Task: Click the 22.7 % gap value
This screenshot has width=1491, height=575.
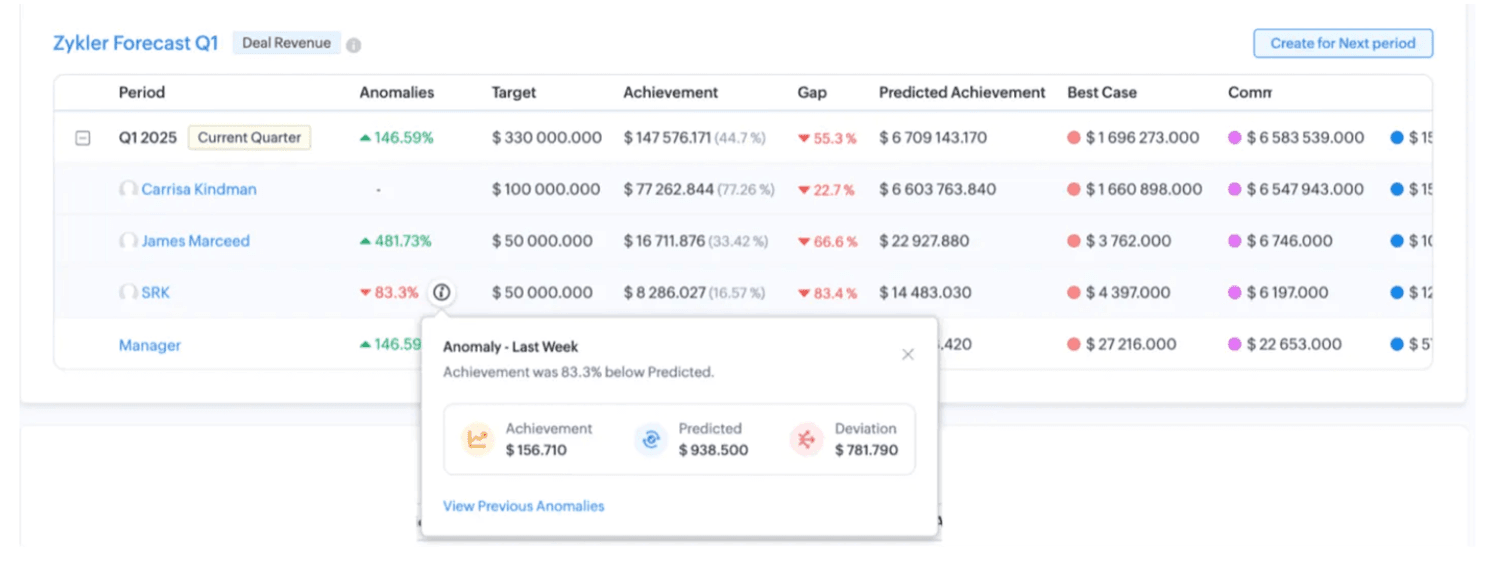Action: click(834, 190)
